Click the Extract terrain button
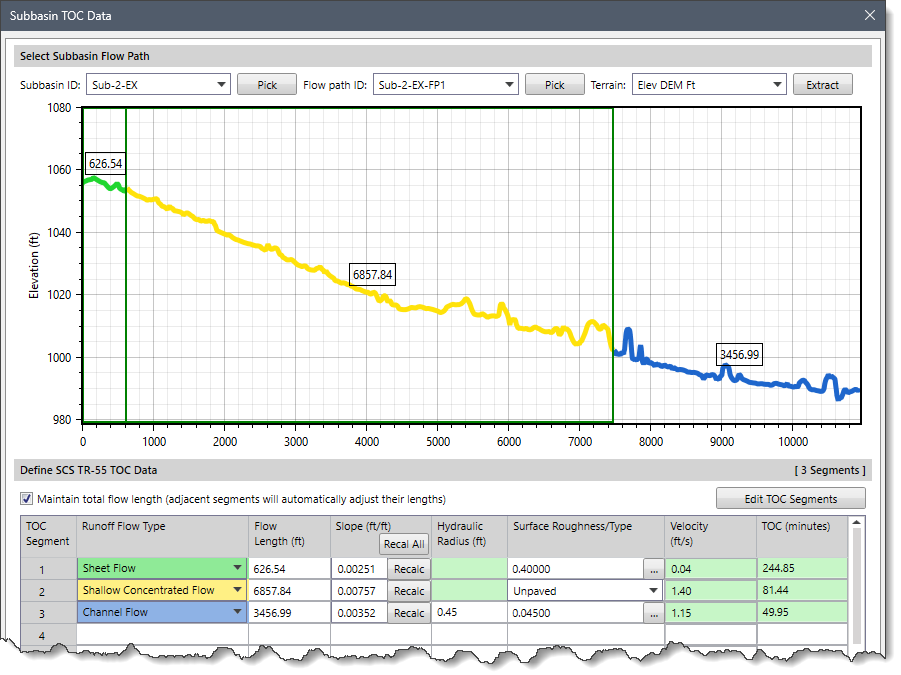 (822, 85)
